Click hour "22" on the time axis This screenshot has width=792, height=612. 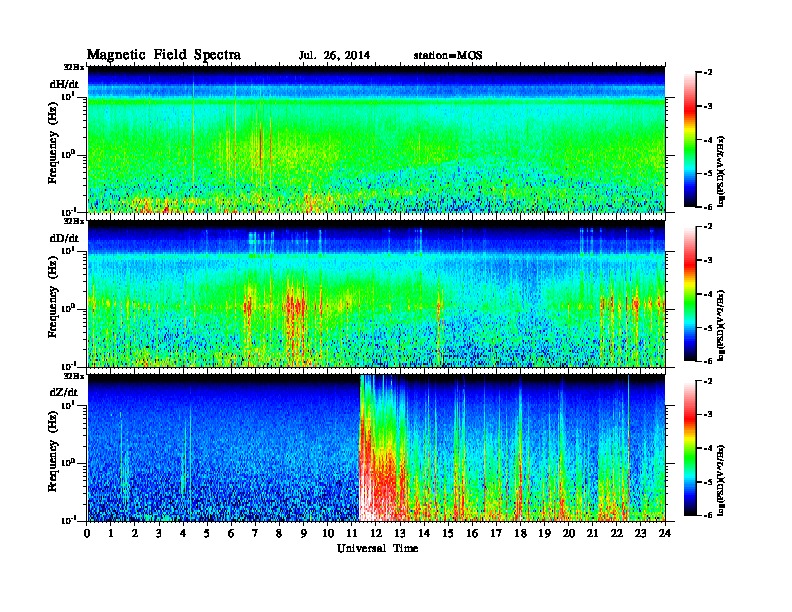coord(617,533)
